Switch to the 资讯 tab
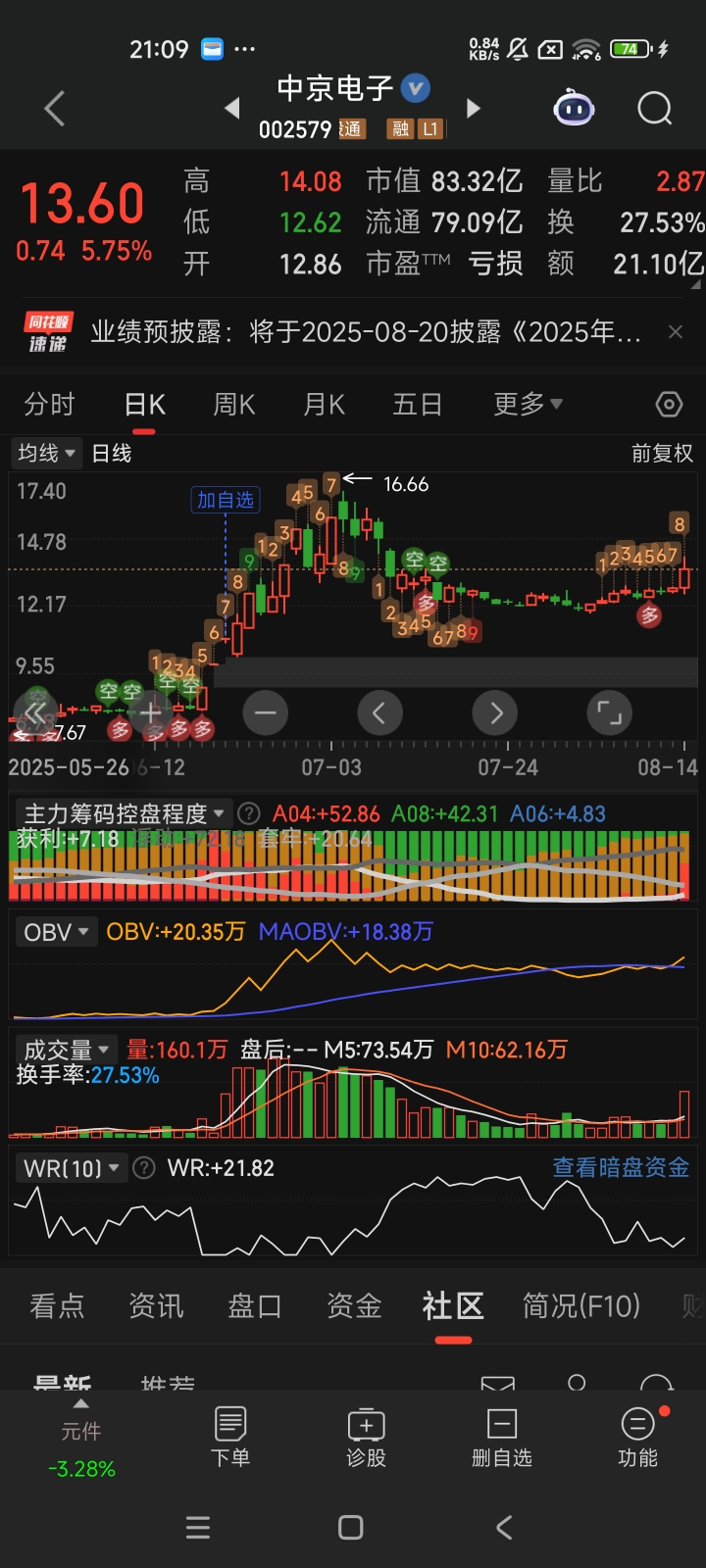The image size is (706, 1568). [156, 1305]
